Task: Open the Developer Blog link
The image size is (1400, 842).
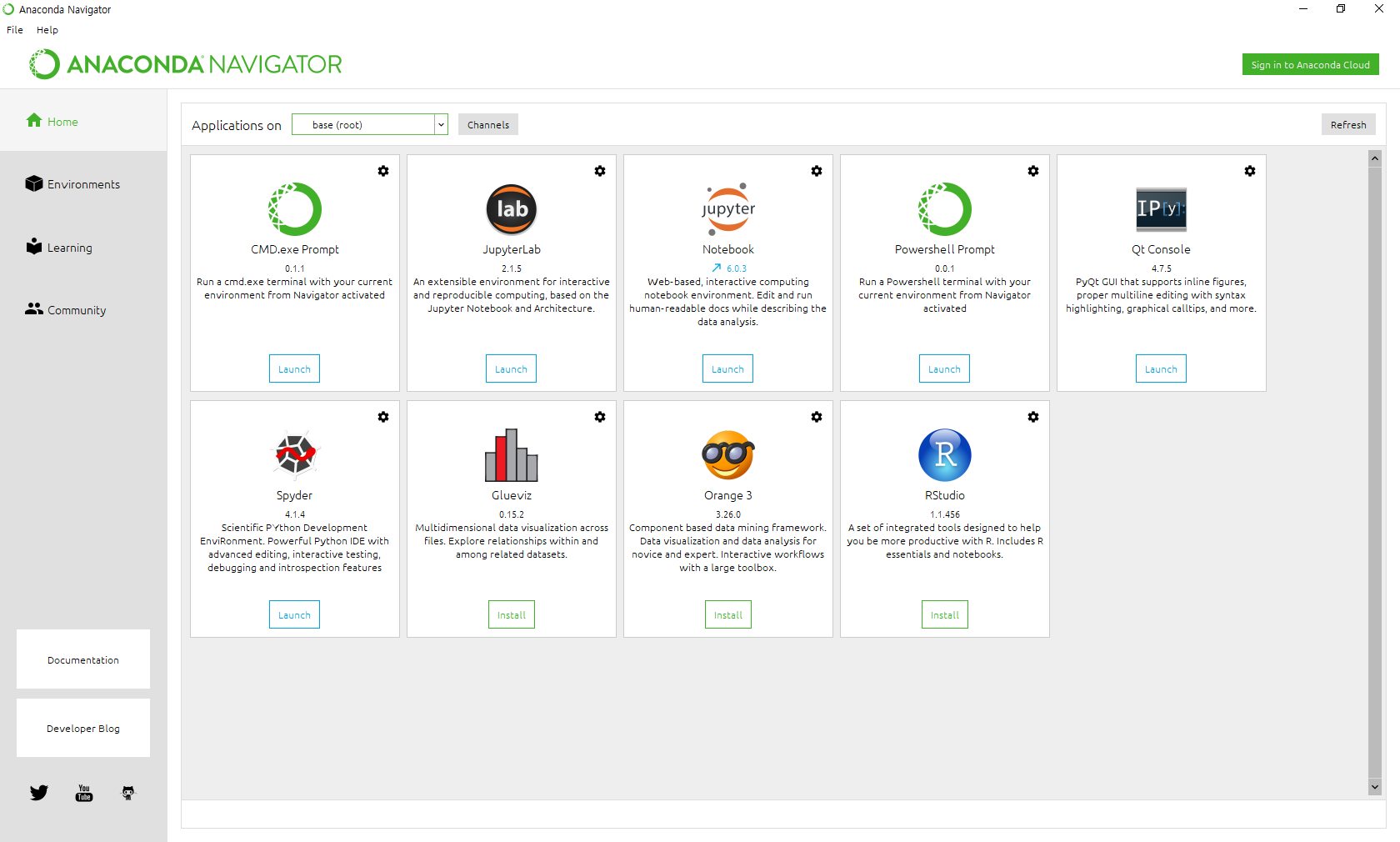Action: pos(83,729)
